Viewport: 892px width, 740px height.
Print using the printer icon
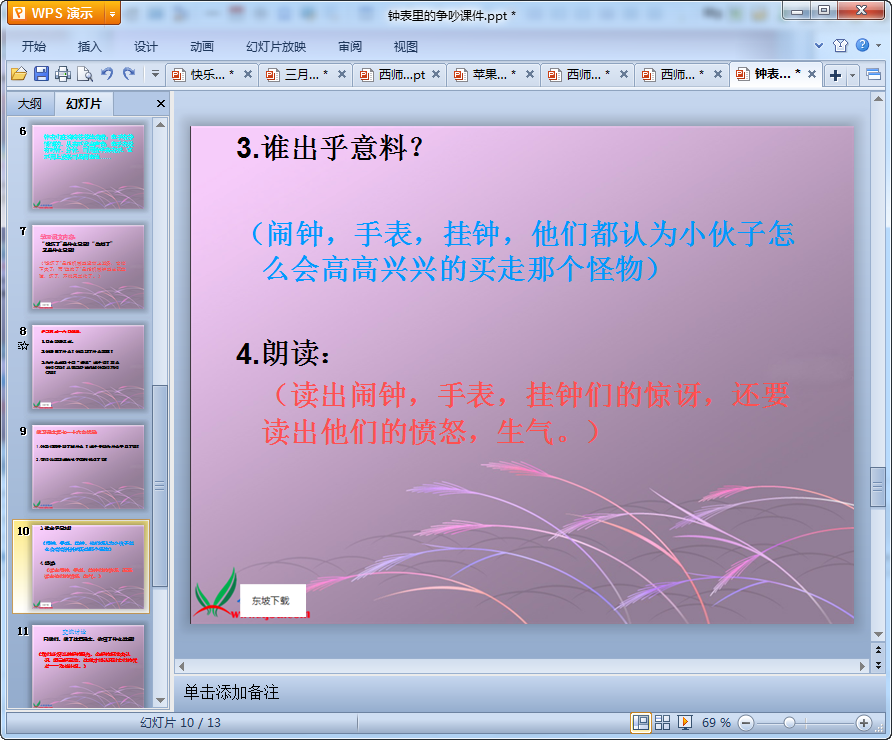tap(63, 74)
